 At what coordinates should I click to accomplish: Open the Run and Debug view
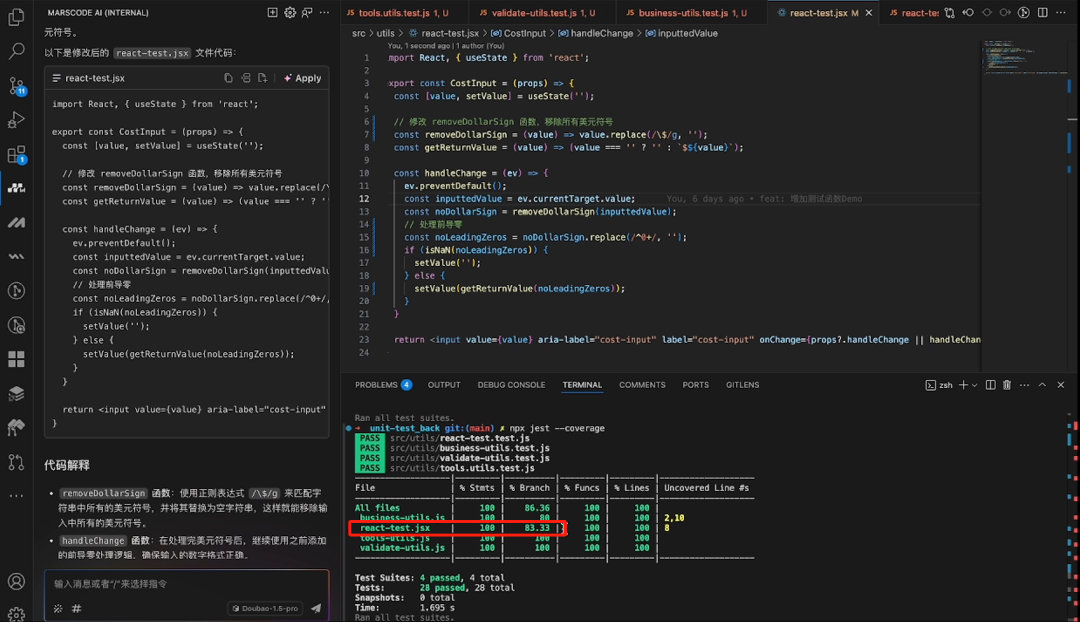pyautogui.click(x=16, y=120)
